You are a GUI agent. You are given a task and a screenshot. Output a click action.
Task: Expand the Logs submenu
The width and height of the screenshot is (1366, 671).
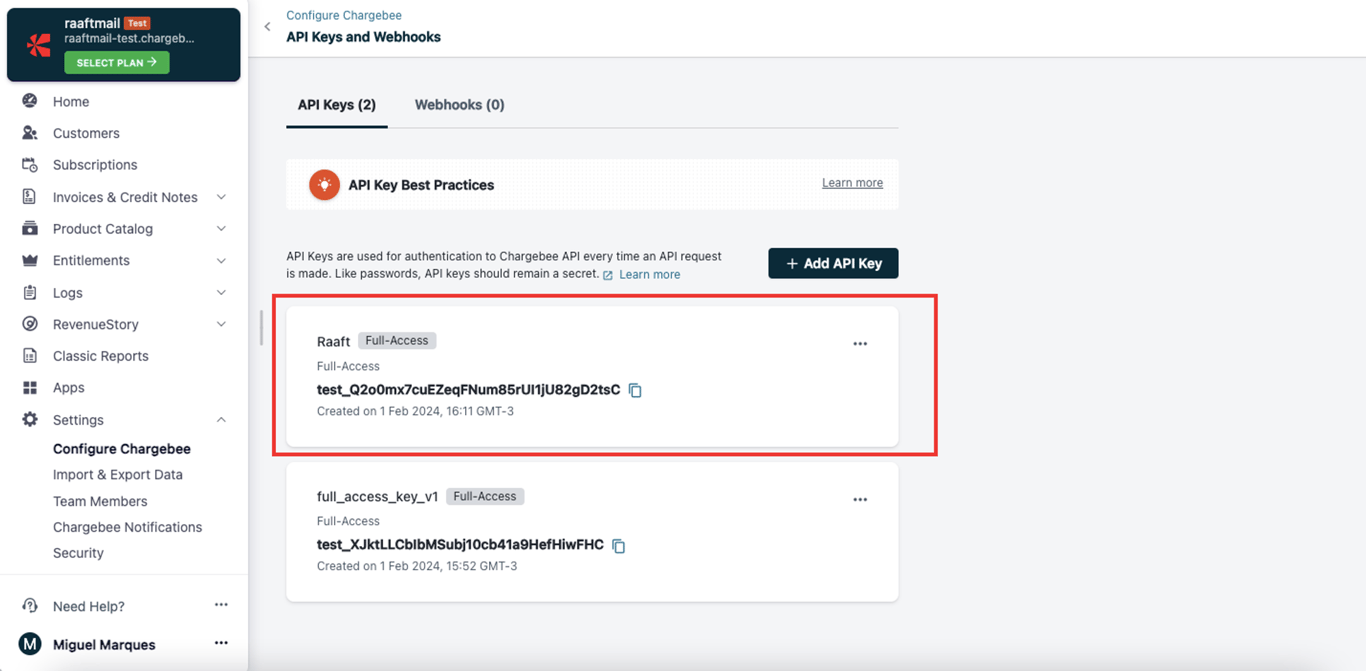(x=221, y=293)
